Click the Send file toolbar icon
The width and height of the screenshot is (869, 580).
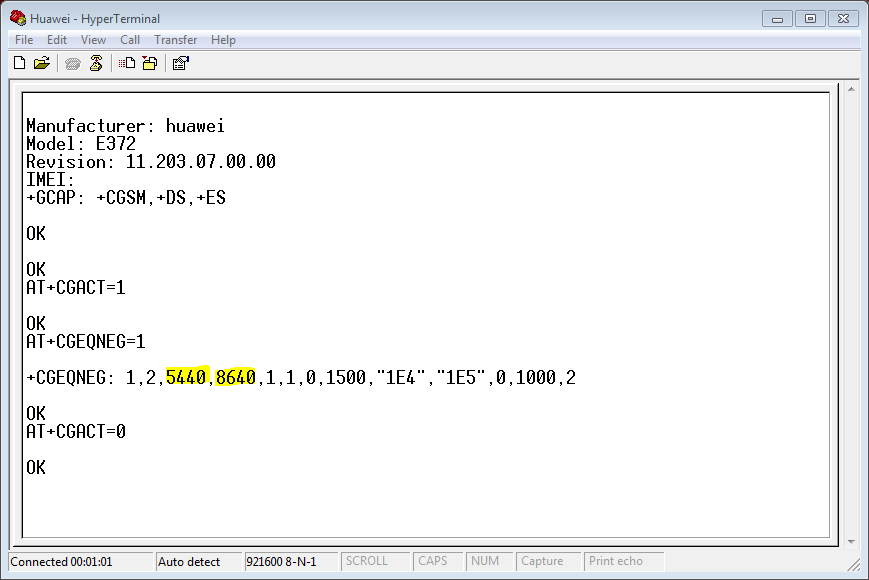tap(127, 63)
